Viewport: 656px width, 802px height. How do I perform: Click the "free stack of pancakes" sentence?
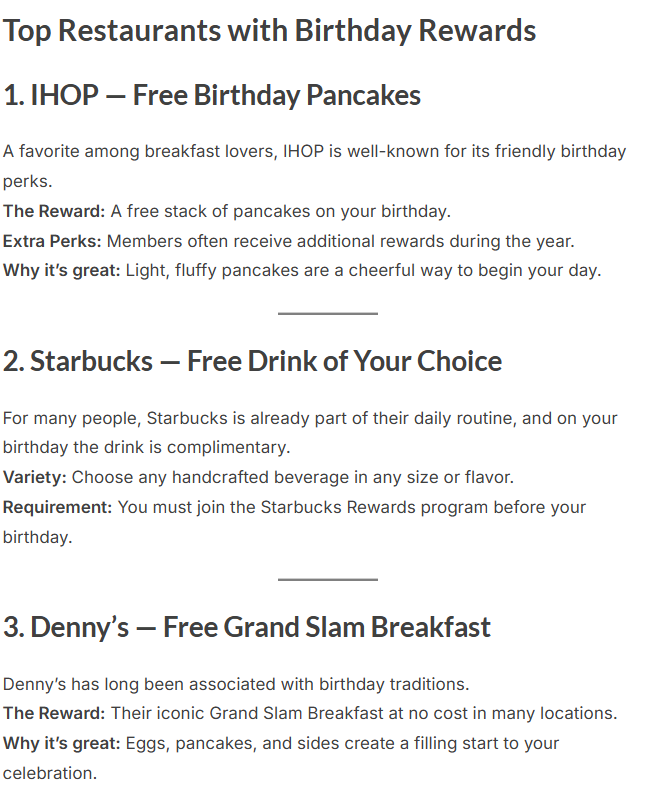pos(281,211)
